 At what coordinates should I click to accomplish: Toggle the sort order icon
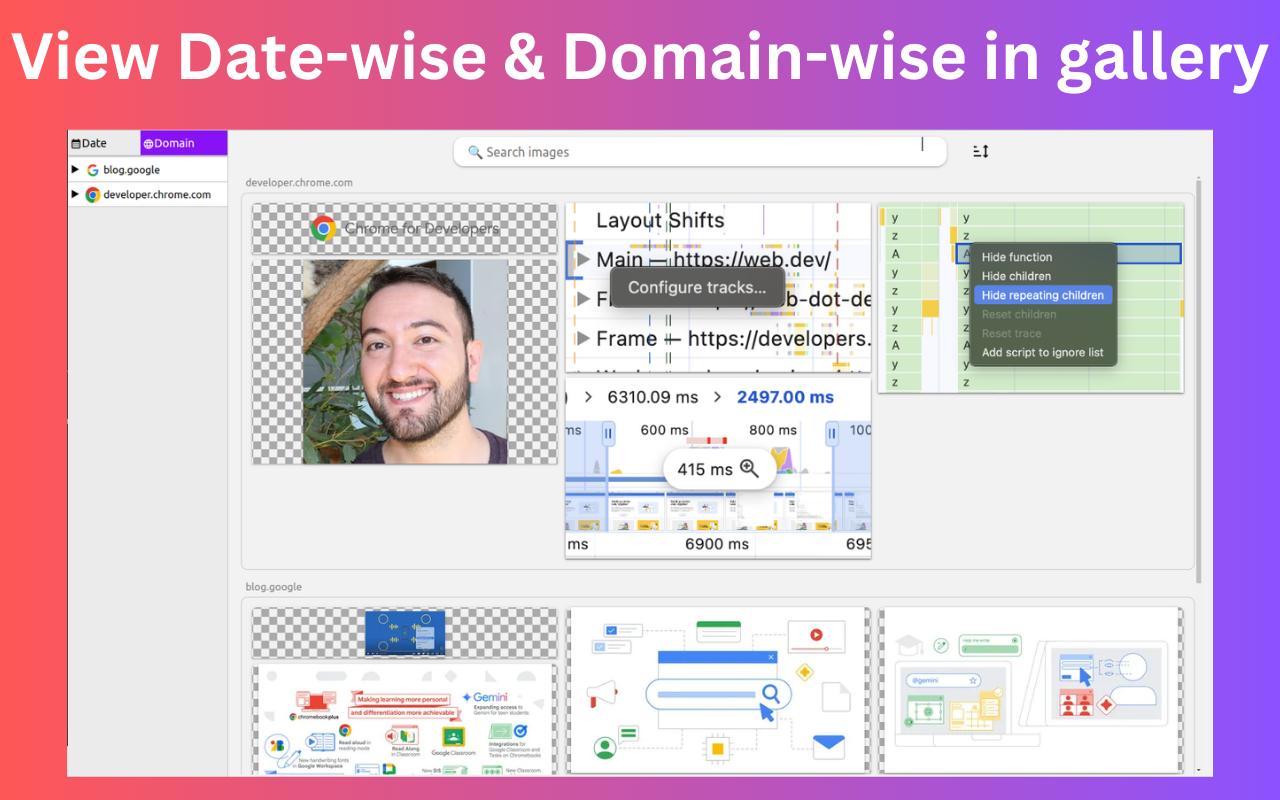(x=980, y=151)
